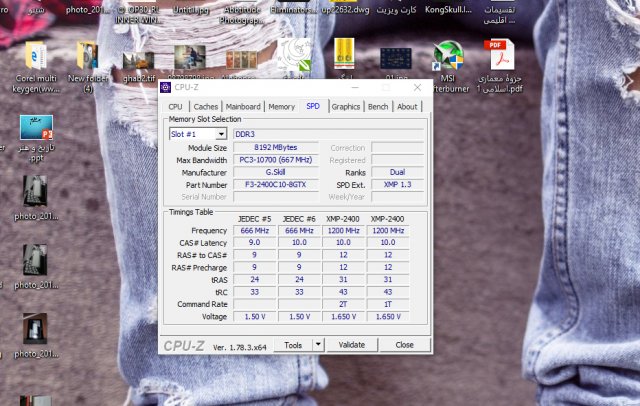Click the Tools button
The width and height of the screenshot is (640, 406).
(x=293, y=345)
